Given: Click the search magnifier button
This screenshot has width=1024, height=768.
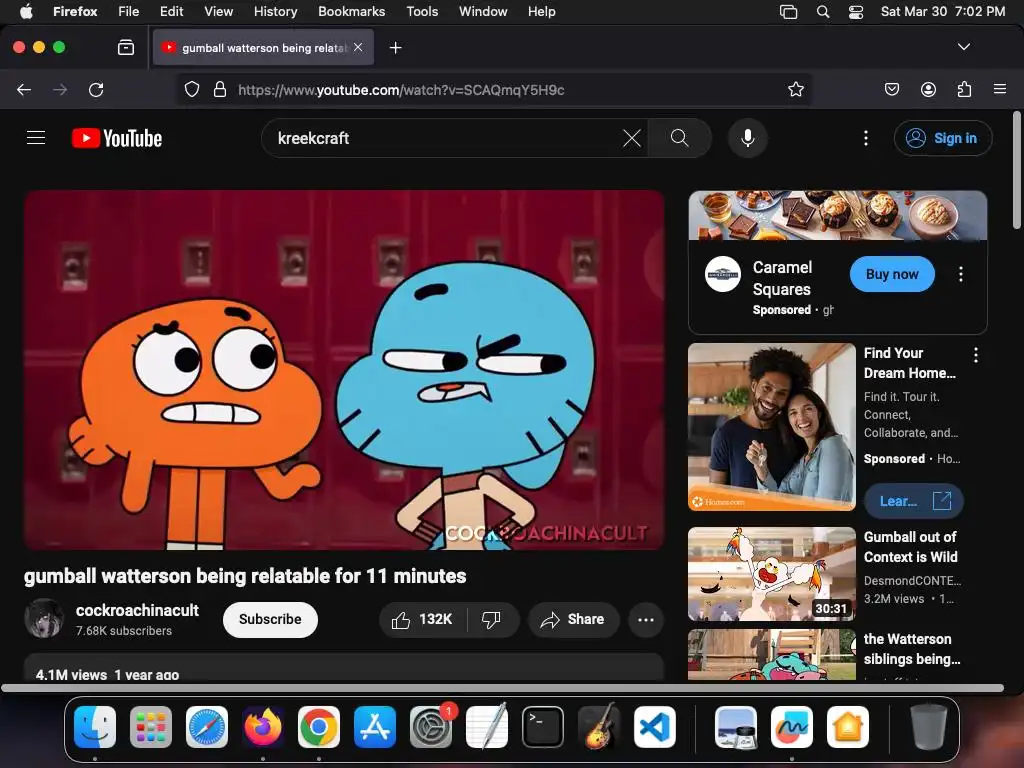Looking at the screenshot, I should pos(679,138).
